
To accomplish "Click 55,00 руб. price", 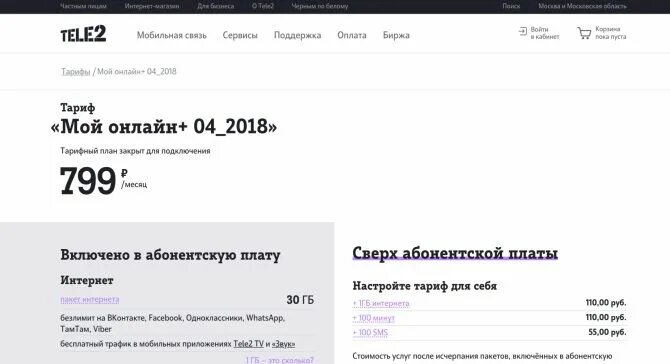I will point(607,332).
